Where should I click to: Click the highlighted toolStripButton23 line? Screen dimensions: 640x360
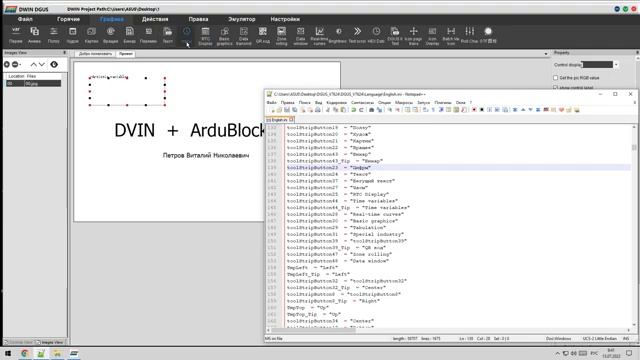tap(458, 167)
